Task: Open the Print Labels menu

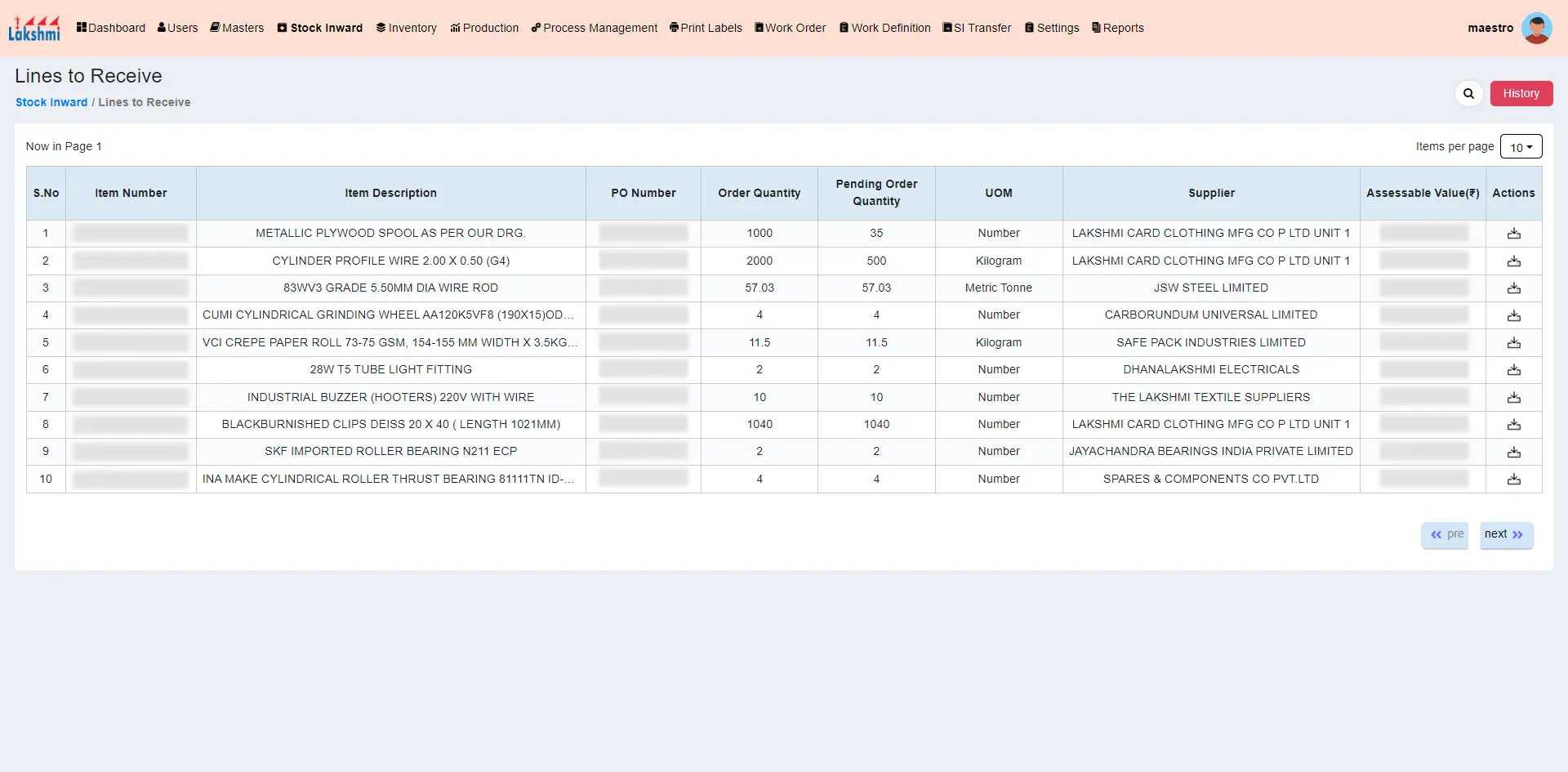Action: [x=706, y=28]
